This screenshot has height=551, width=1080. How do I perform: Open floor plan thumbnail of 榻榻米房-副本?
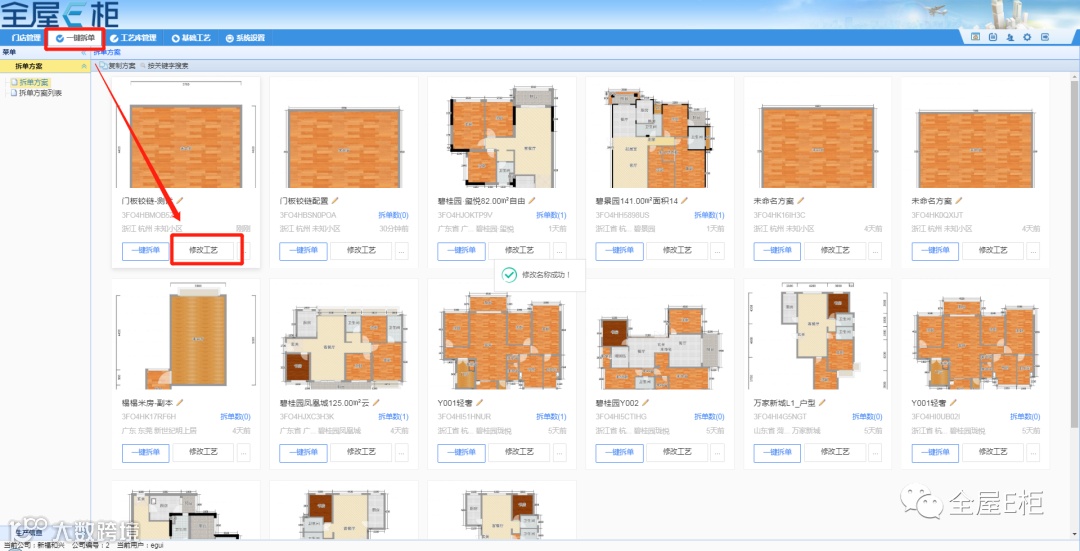(x=186, y=338)
